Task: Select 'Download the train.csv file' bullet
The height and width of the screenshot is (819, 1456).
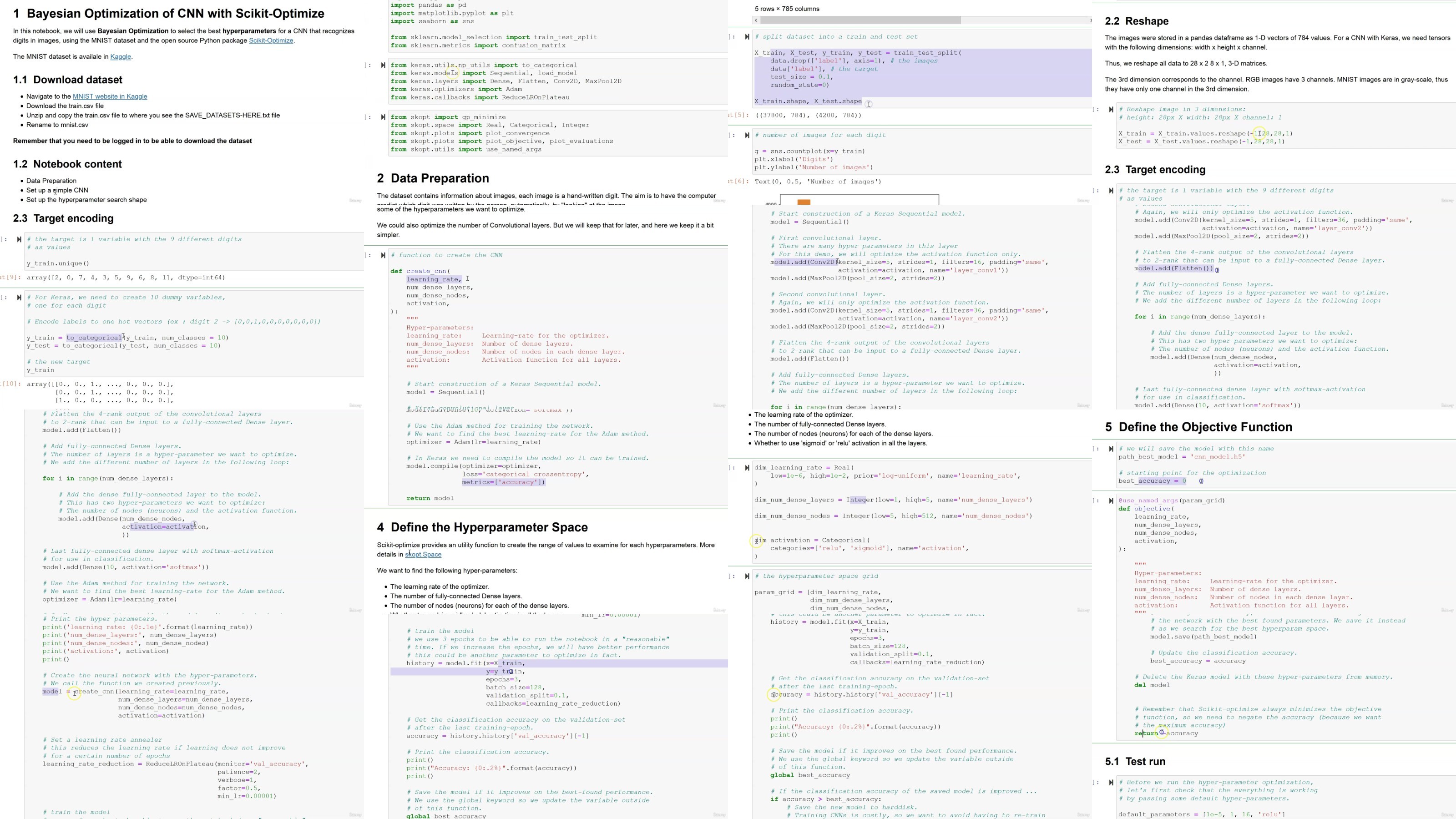Action: coord(65,106)
